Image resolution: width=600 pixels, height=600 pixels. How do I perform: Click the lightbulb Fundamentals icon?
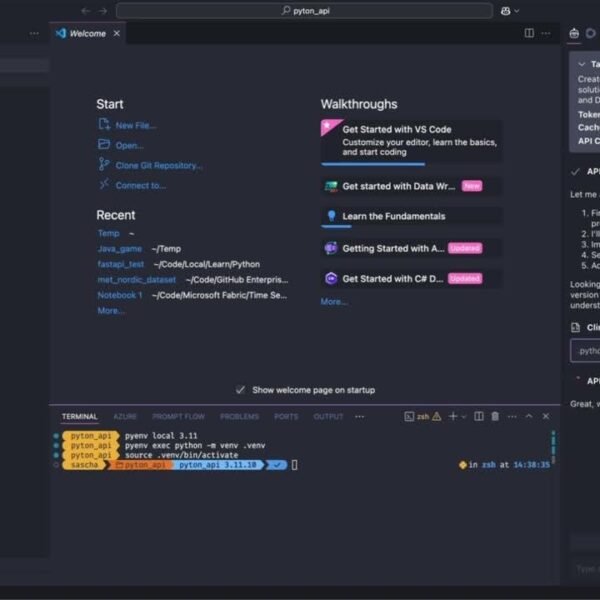click(331, 216)
